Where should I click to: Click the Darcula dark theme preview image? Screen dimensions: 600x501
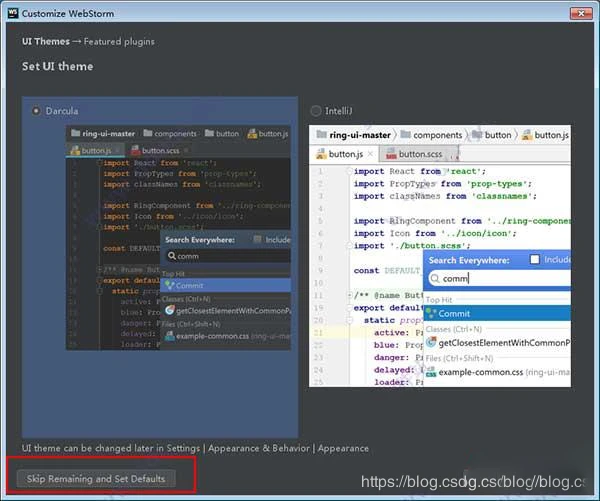pos(178,238)
